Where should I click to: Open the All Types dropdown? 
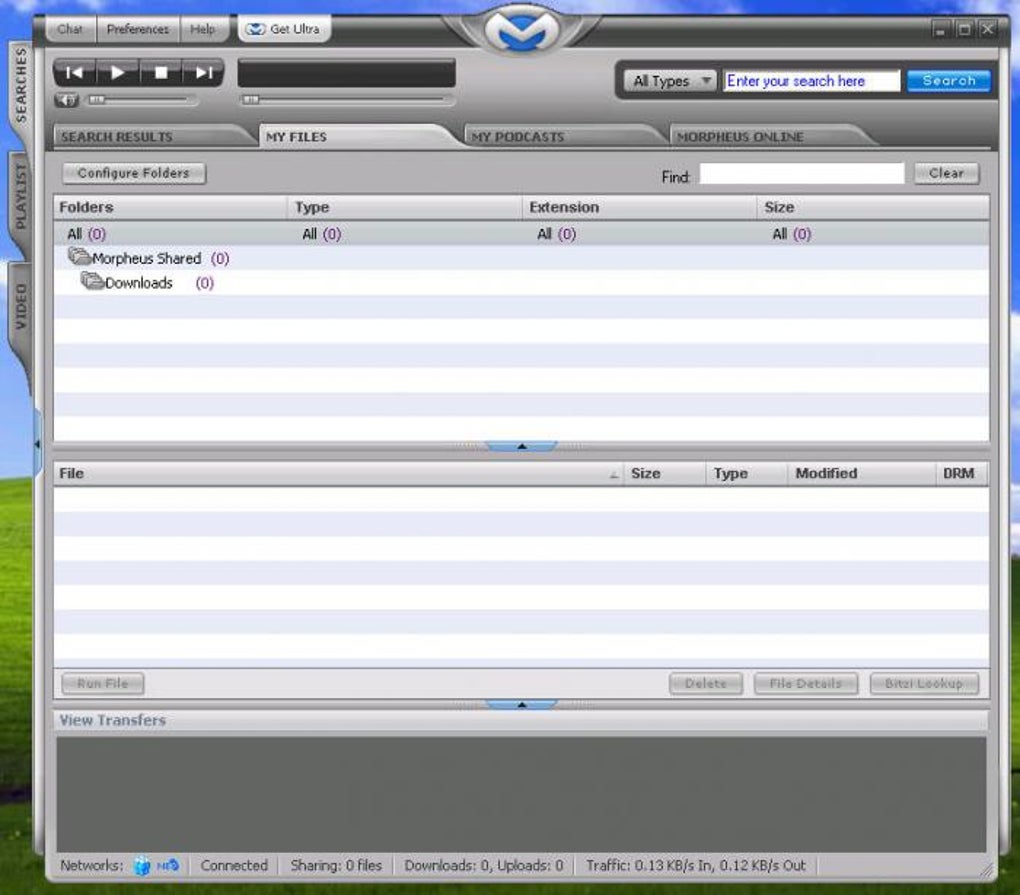[671, 81]
